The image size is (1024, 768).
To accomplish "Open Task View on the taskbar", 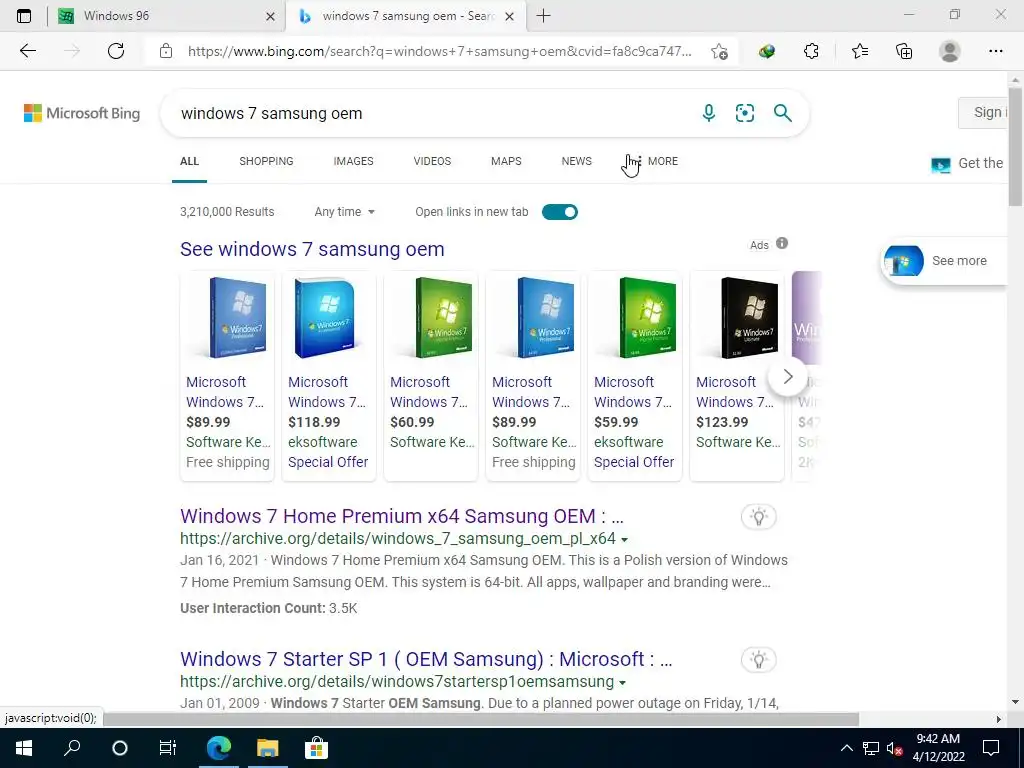I will [168, 748].
